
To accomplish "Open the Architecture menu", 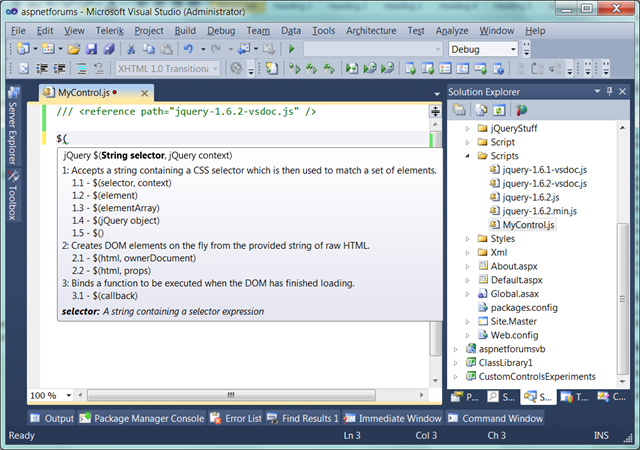I will (371, 31).
